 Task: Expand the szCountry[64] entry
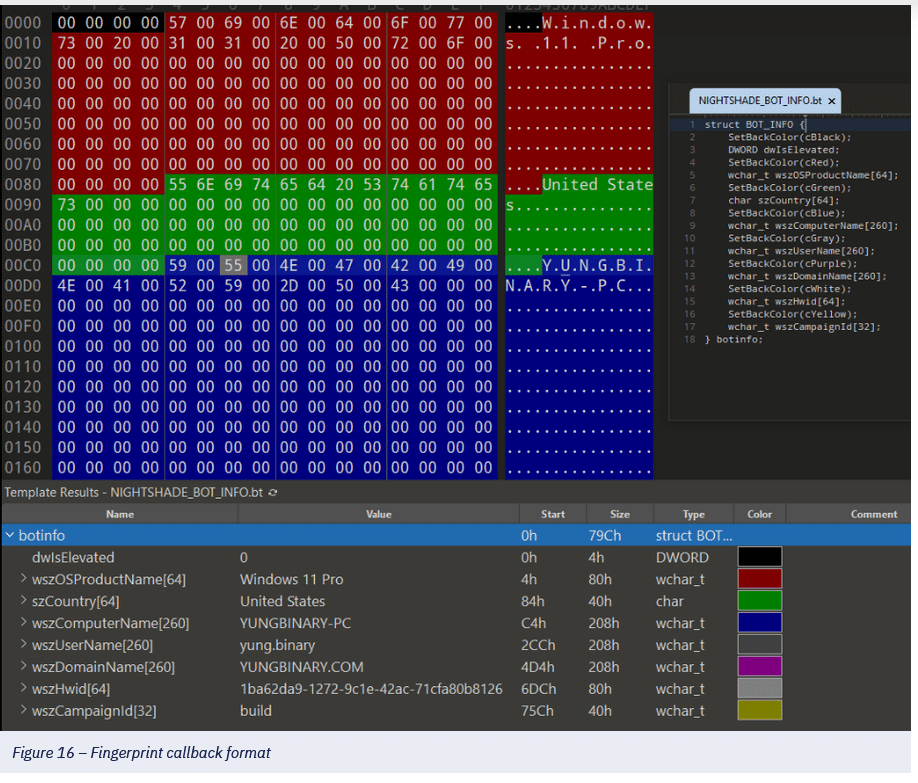24,601
